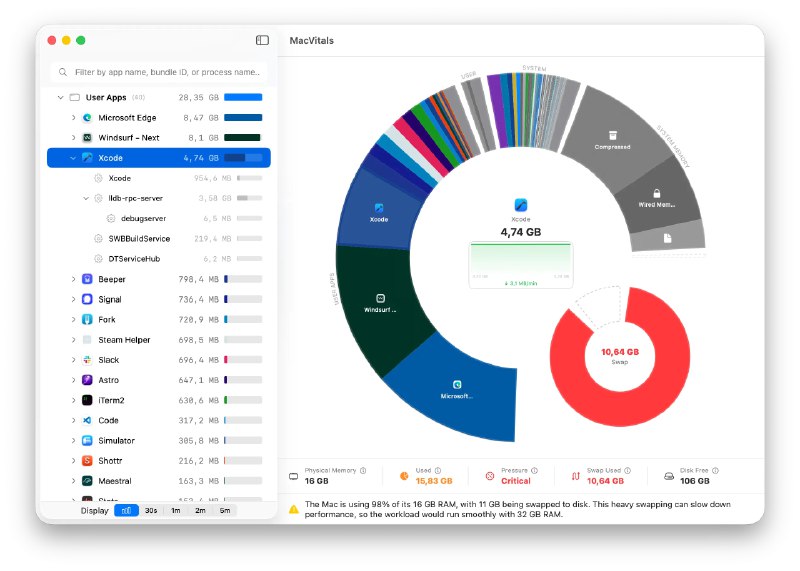Expand the Windsurf - Next row
800x571 pixels.
click(73, 138)
